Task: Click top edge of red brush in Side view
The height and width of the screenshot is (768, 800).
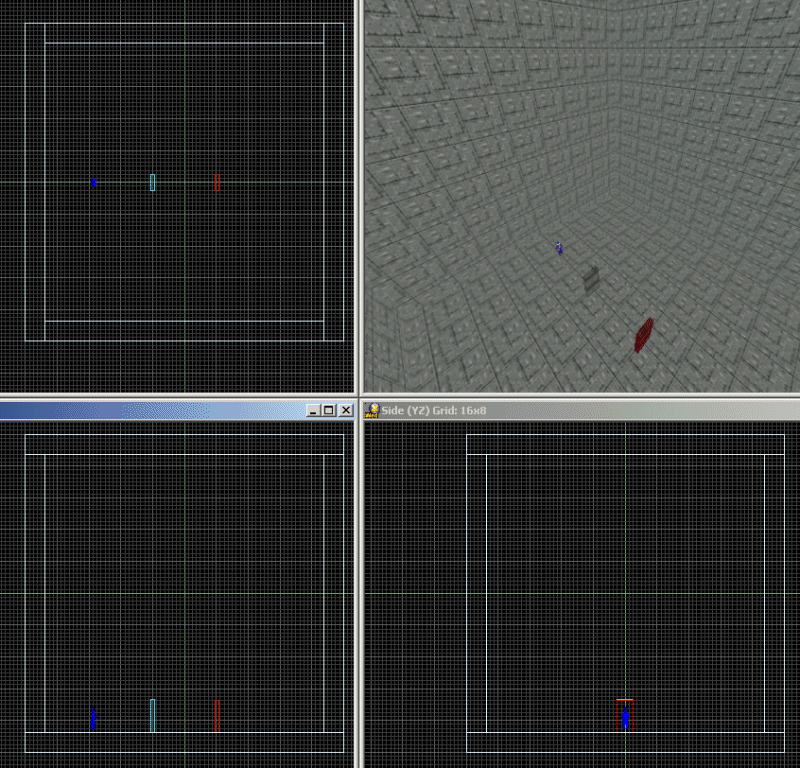Action: point(625,700)
